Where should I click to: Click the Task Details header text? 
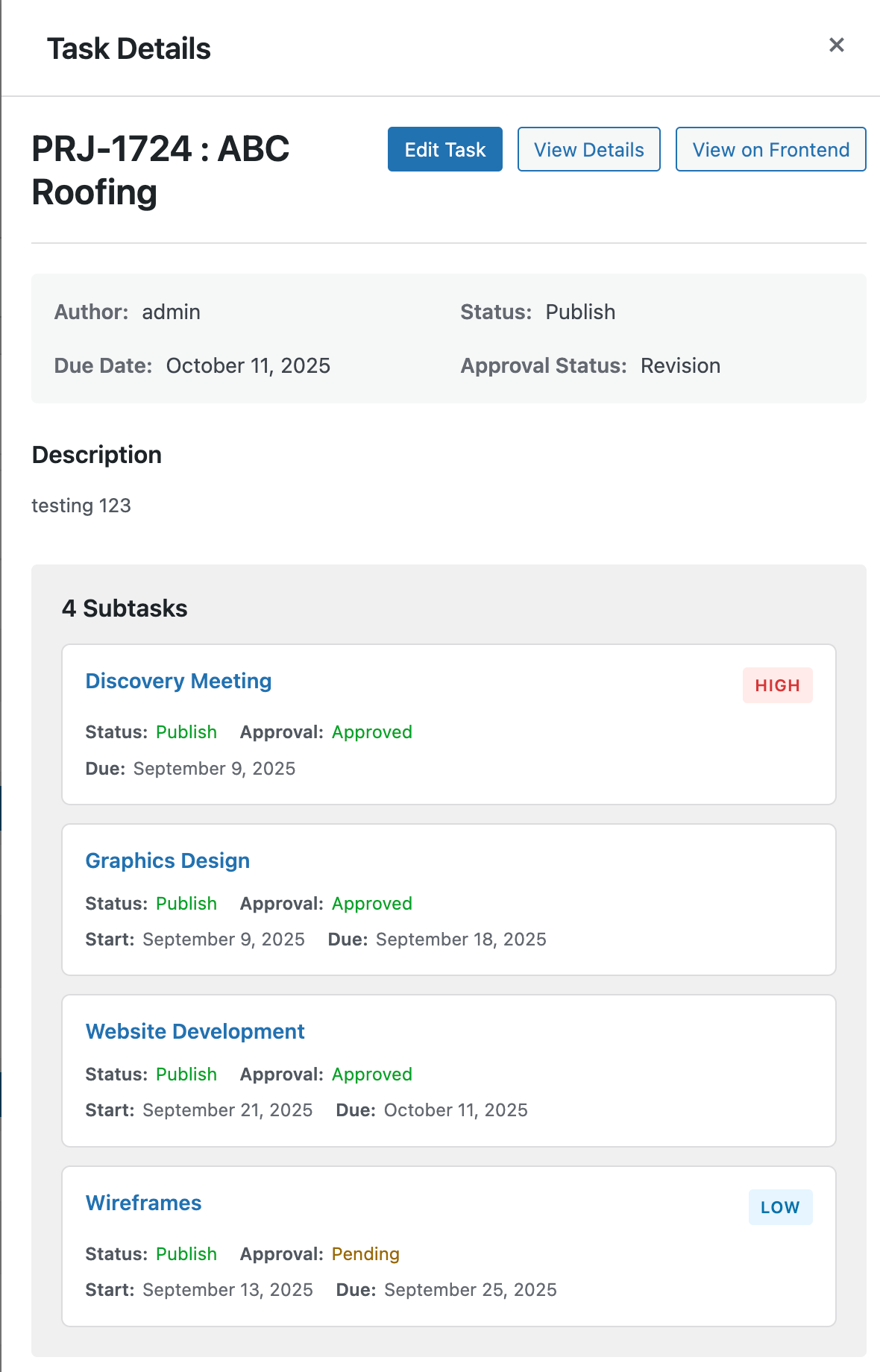tap(128, 49)
